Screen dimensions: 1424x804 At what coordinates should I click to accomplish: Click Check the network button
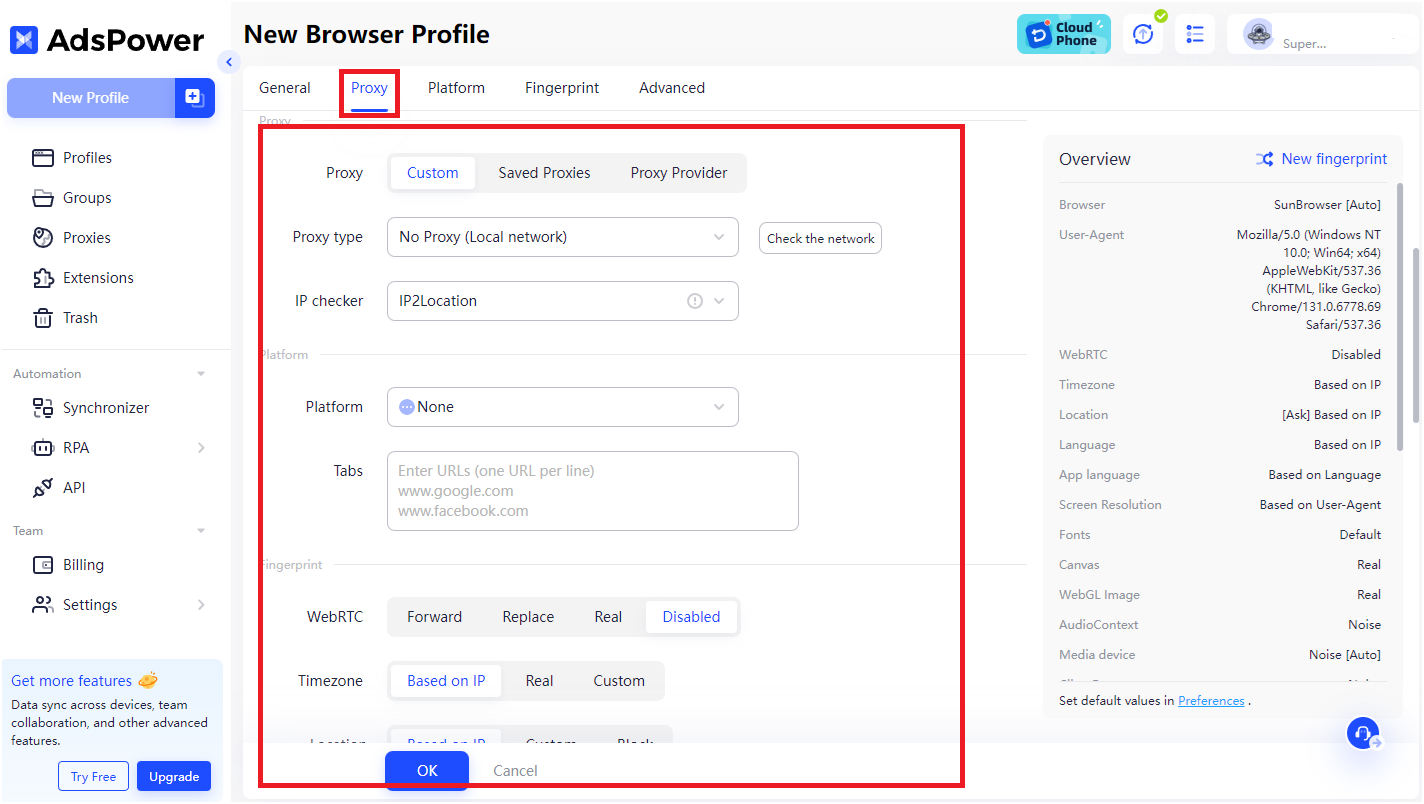[x=819, y=238]
